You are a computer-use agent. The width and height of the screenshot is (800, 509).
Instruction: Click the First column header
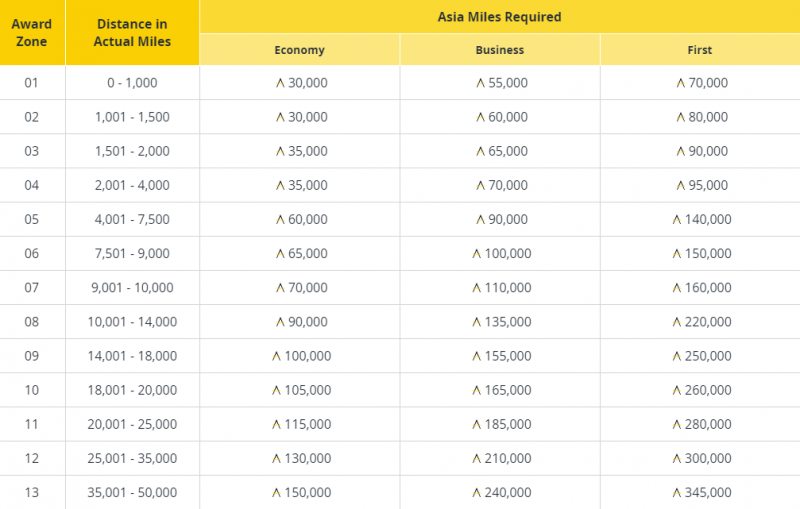pos(699,50)
